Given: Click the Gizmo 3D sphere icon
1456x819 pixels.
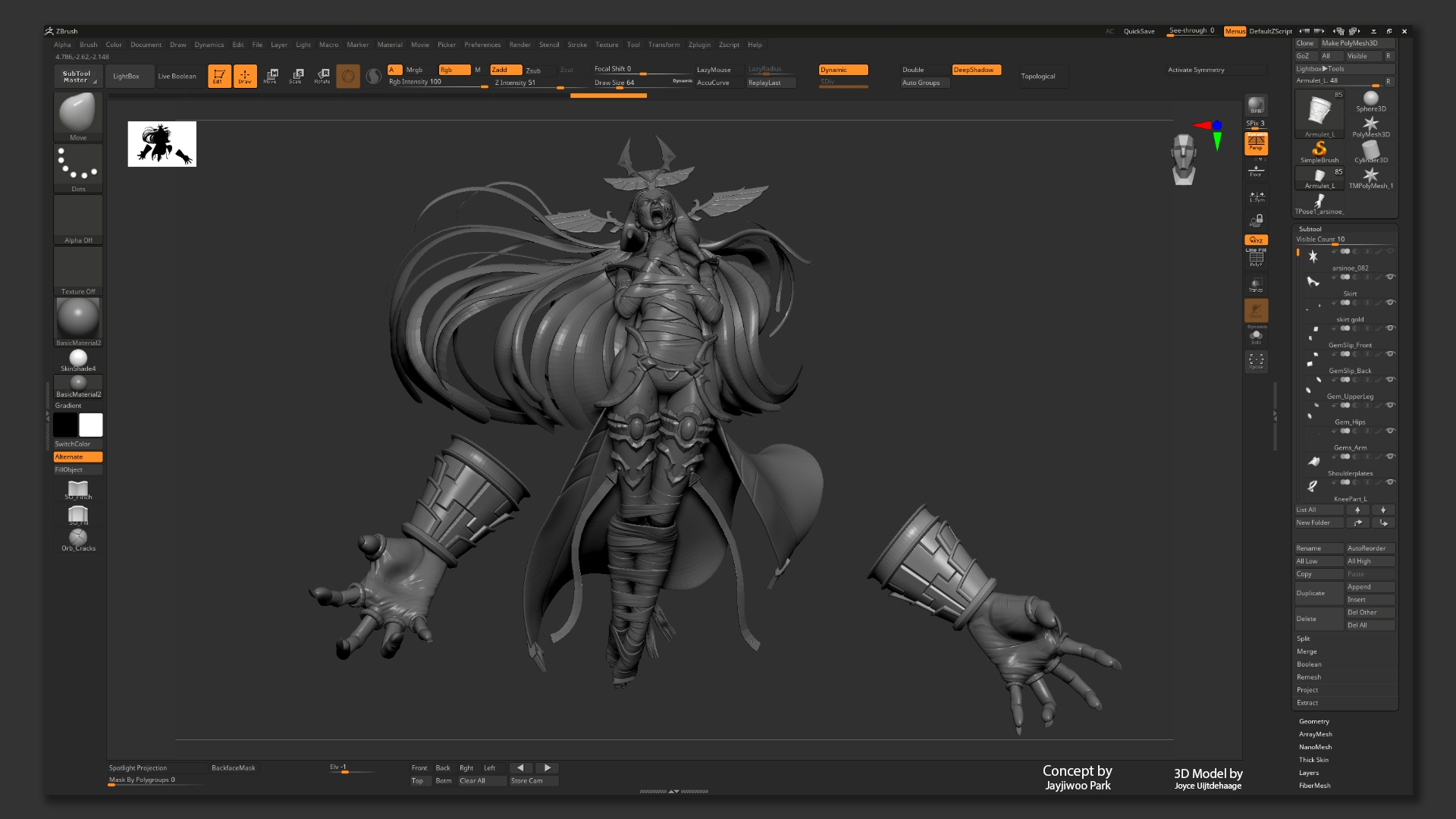Looking at the screenshot, I should [348, 76].
